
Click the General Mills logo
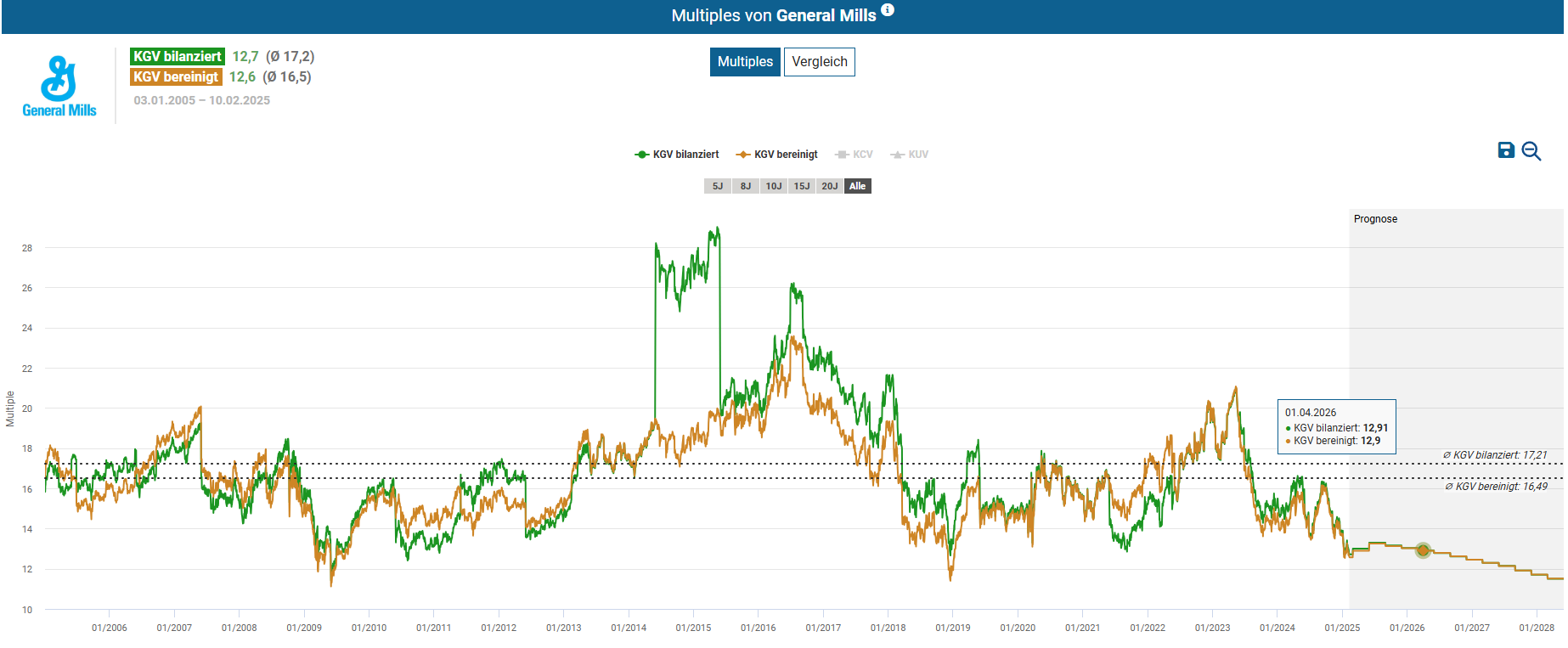pos(59,87)
